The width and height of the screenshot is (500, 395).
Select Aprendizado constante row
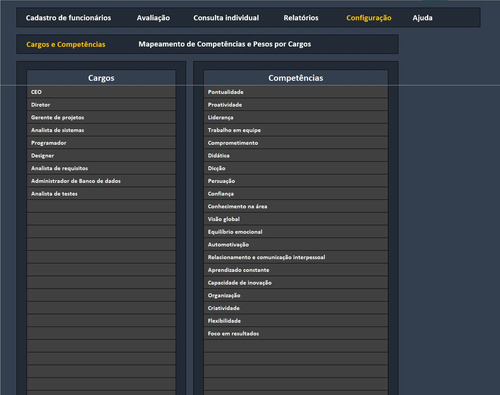point(296,270)
